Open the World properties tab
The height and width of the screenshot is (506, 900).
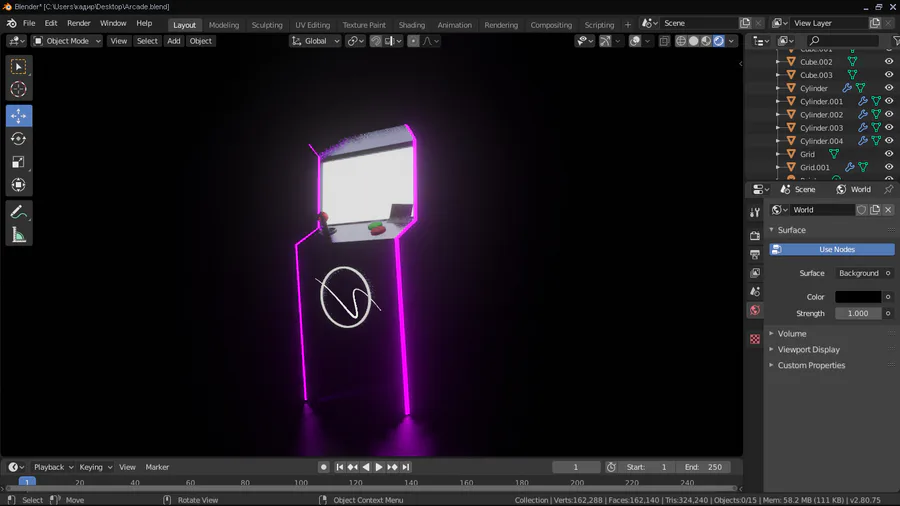(x=755, y=310)
